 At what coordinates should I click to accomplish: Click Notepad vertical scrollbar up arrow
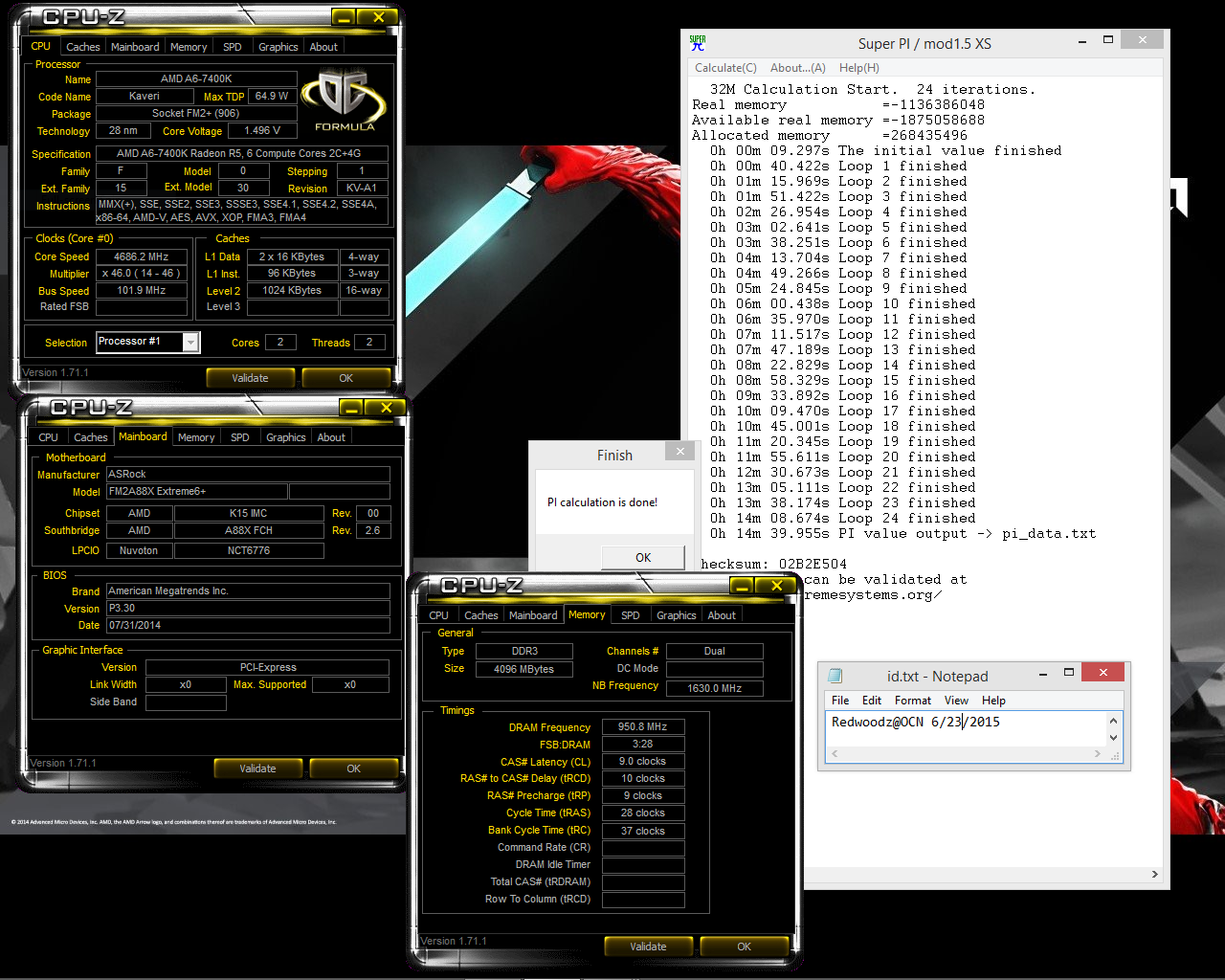[x=1113, y=721]
